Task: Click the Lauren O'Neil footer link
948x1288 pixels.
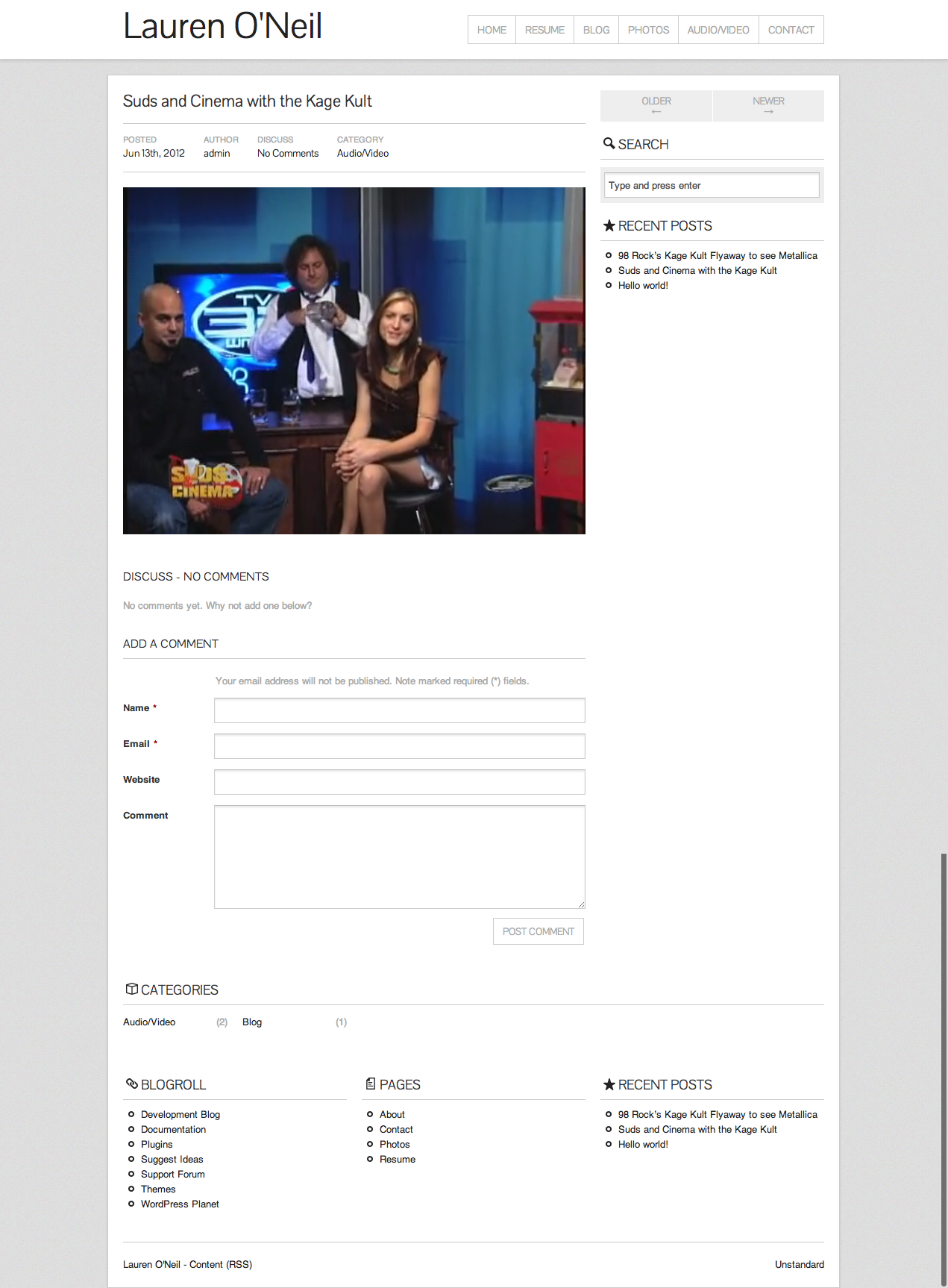Action: [x=151, y=1264]
